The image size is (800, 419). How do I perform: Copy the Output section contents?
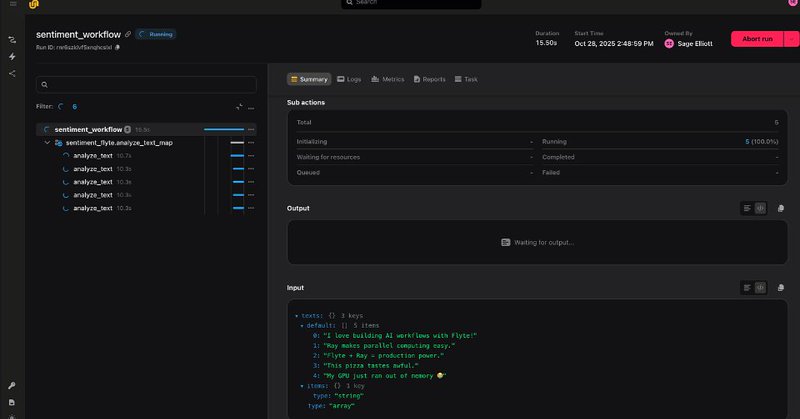[x=781, y=208]
